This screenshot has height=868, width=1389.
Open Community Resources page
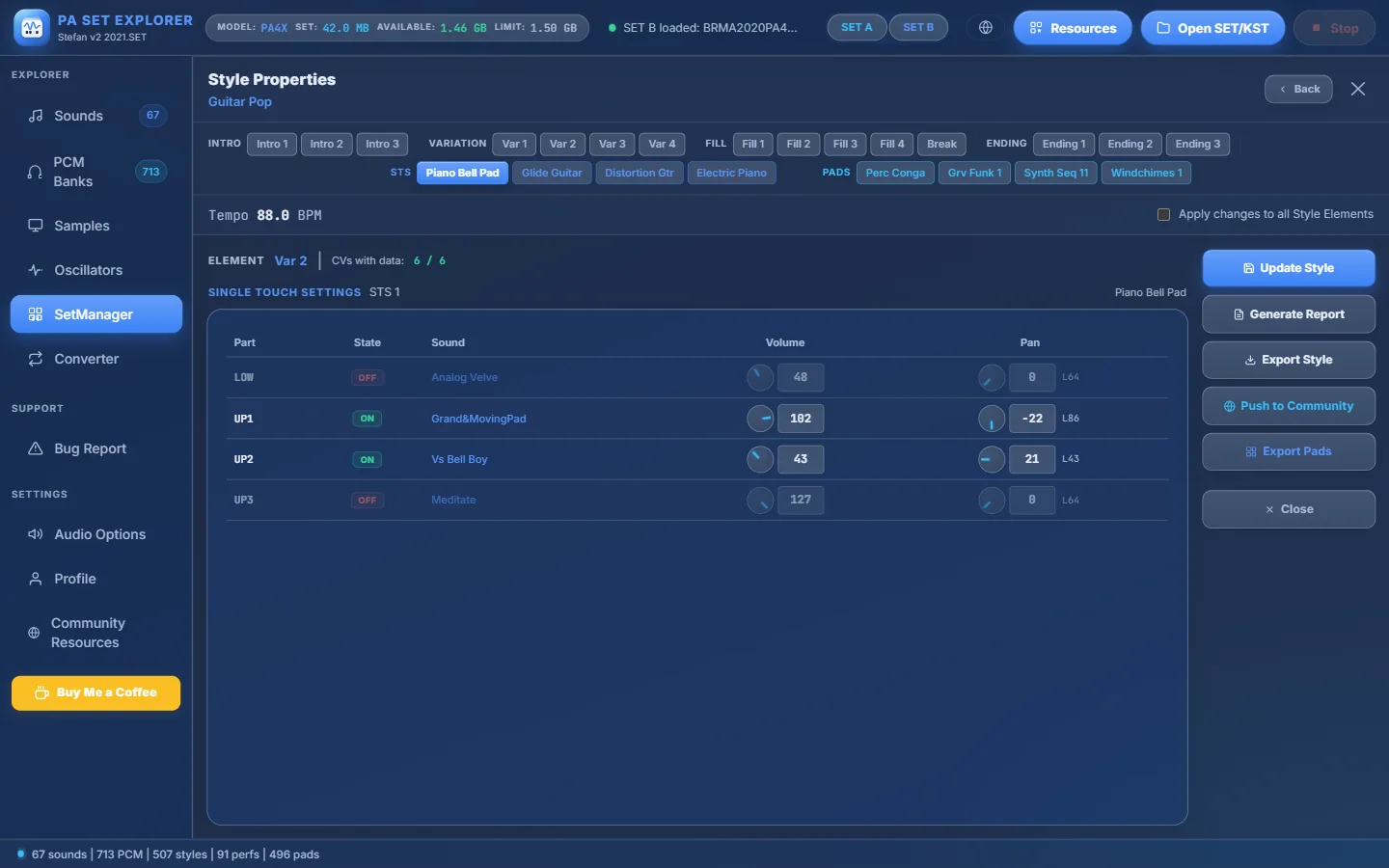[96, 633]
